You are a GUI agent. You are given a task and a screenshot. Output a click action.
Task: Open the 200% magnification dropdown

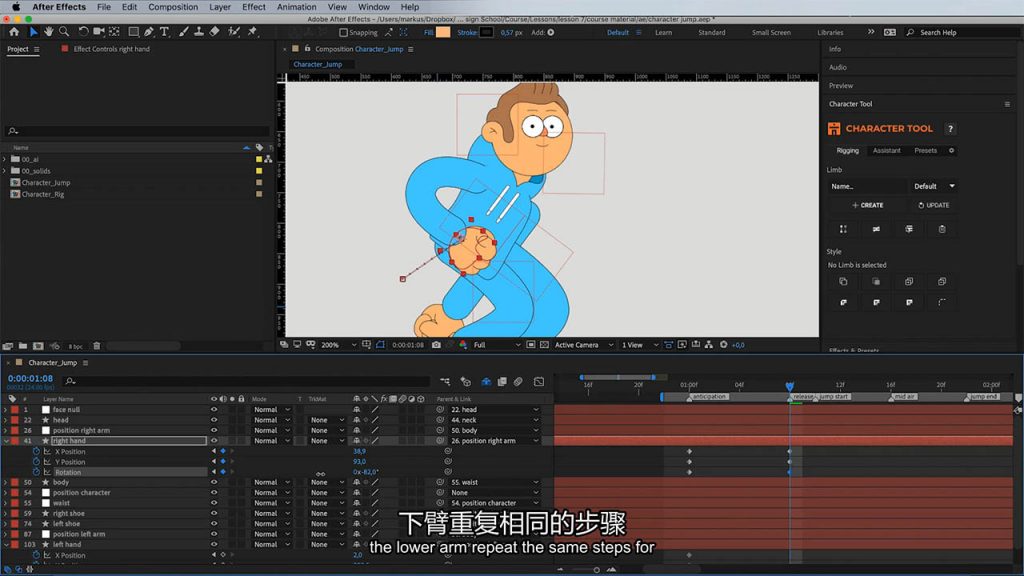click(339, 345)
